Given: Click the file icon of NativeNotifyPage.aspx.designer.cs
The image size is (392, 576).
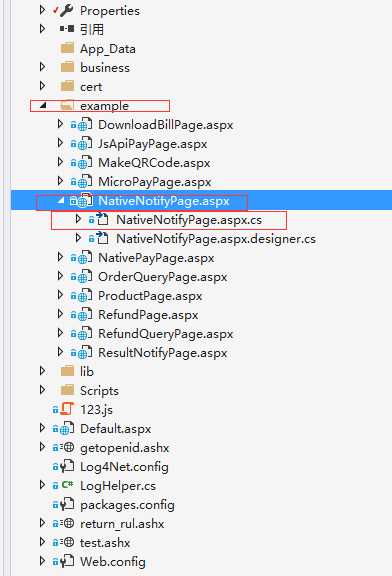Looking at the screenshot, I should pos(103,239).
